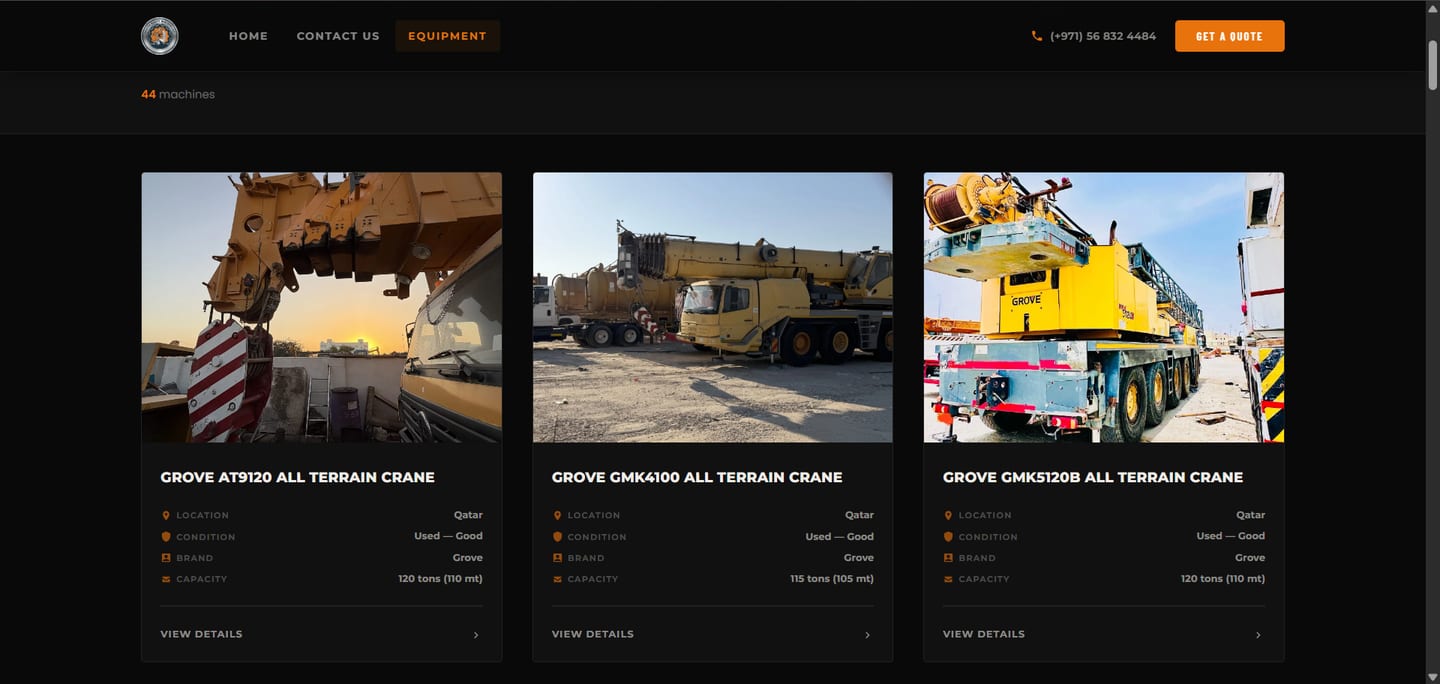The image size is (1440, 684).
Task: Open the Grove GMK5120B crane photo
Action: click(1103, 307)
